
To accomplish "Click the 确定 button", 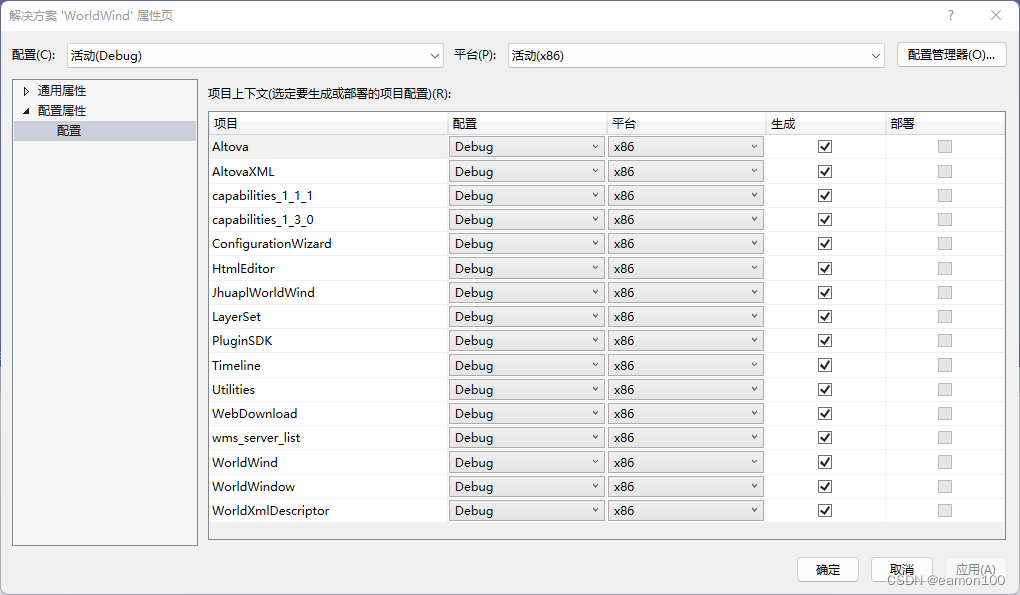I will coord(828,568).
